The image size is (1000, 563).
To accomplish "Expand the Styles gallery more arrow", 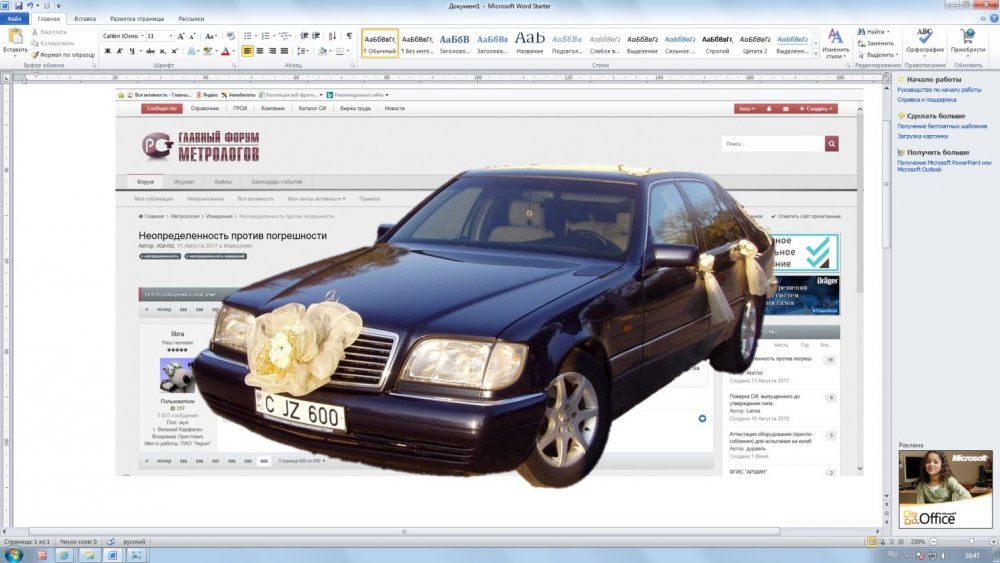I will [816, 55].
